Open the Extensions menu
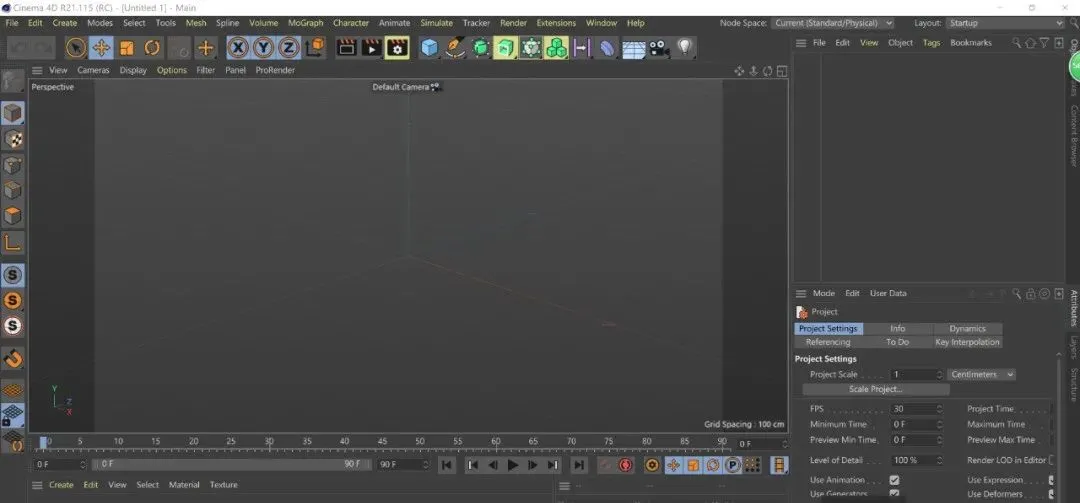1080x503 pixels. point(556,23)
